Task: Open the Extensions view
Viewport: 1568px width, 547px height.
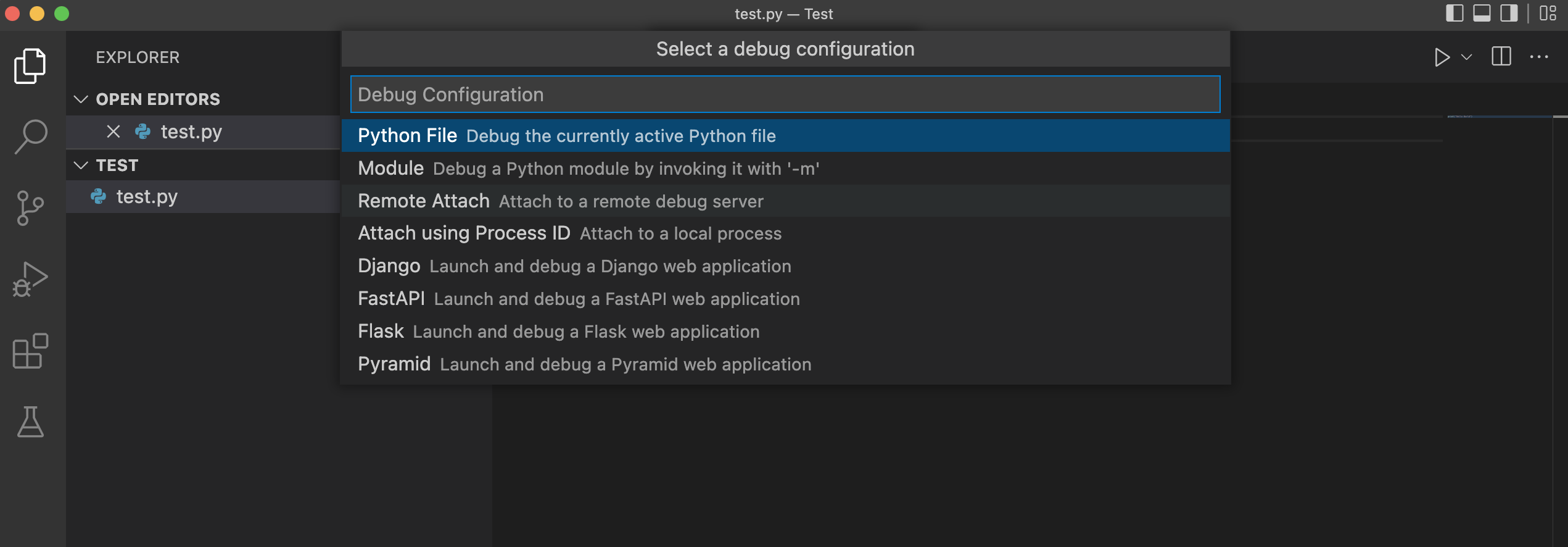Action: click(30, 351)
